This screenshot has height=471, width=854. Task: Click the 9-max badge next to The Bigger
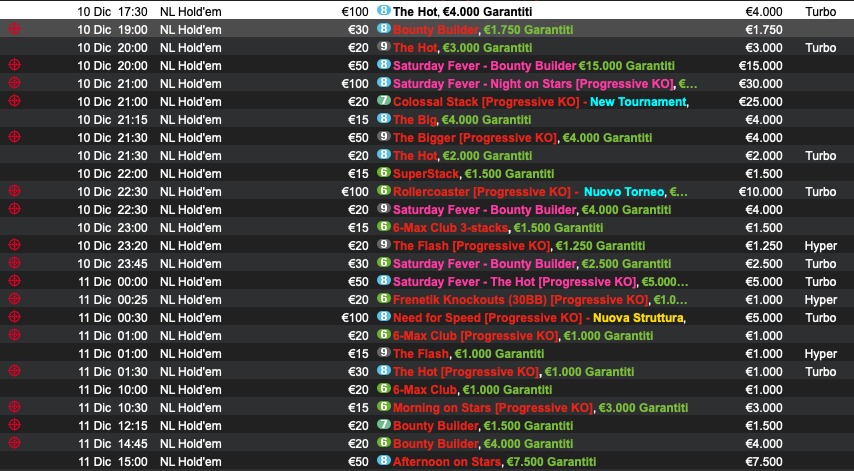pos(383,137)
